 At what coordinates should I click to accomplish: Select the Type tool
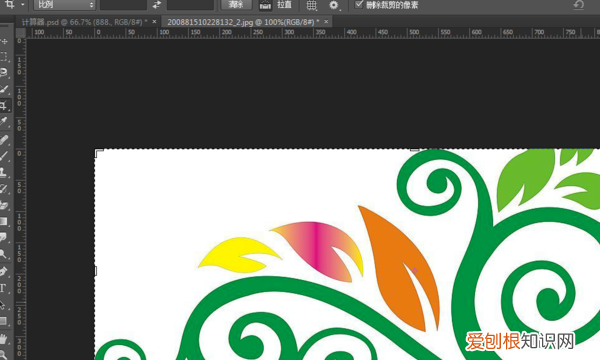(3, 288)
